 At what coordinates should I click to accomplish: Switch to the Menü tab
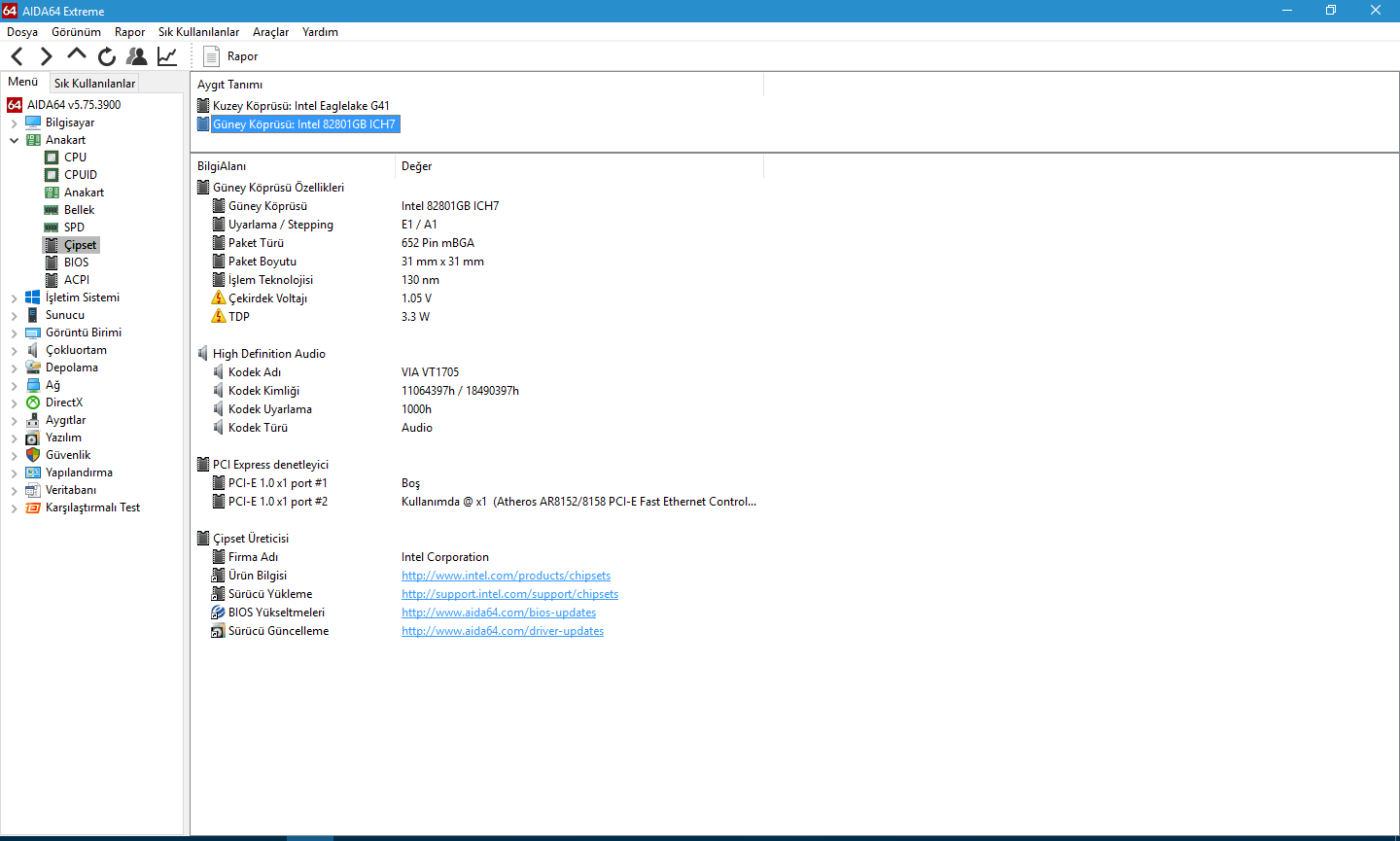coord(23,82)
